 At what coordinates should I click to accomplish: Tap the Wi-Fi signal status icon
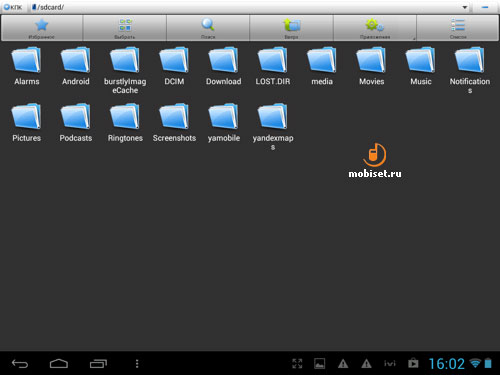(475, 363)
